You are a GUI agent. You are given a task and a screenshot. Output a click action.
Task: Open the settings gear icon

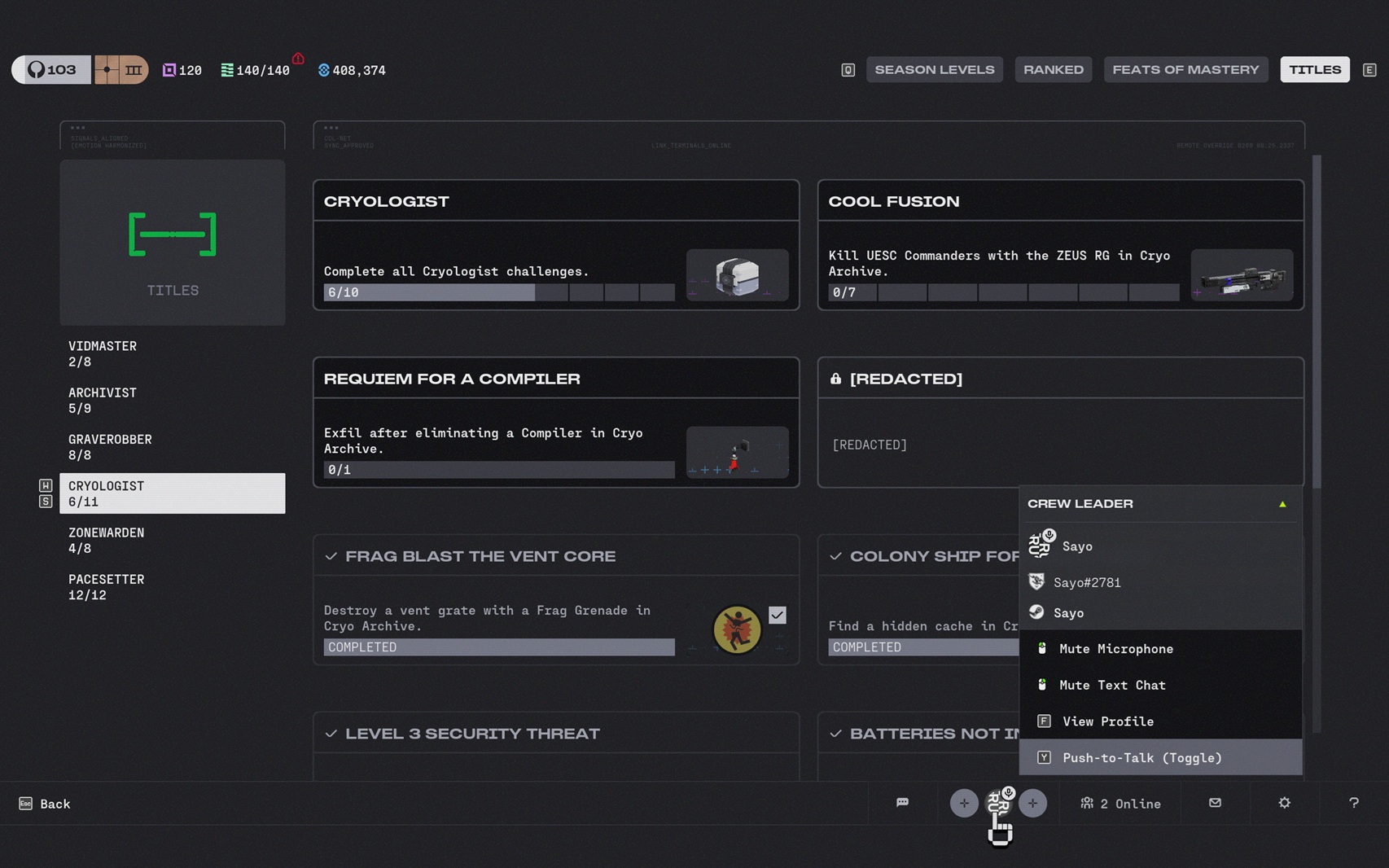1284,803
